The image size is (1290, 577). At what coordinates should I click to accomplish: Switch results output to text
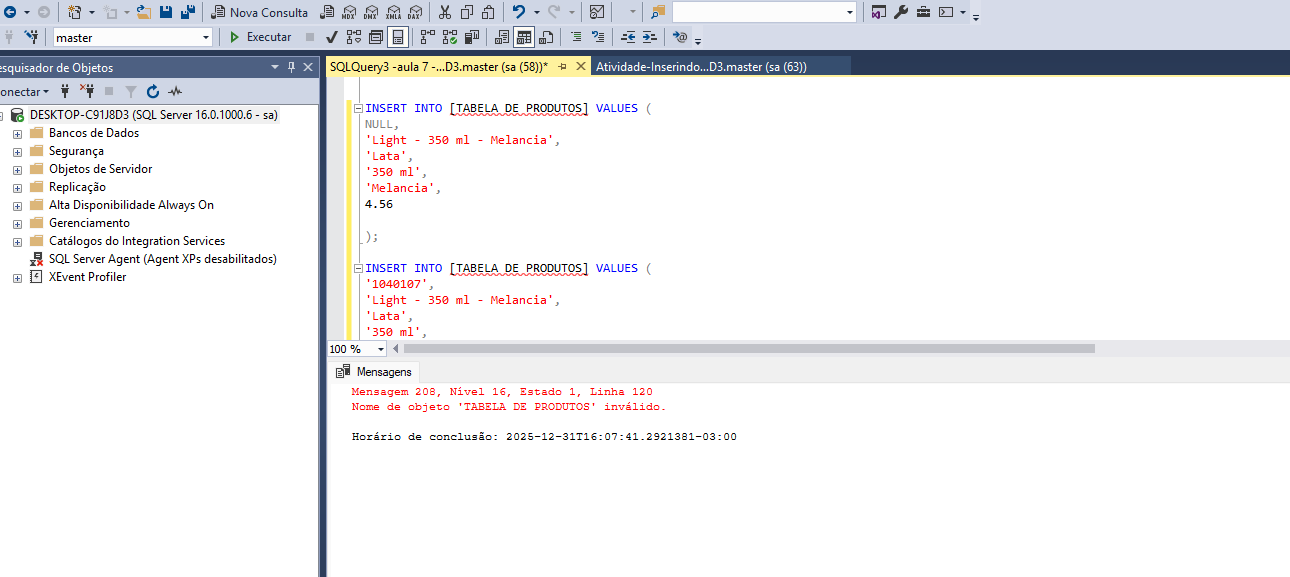pos(502,37)
